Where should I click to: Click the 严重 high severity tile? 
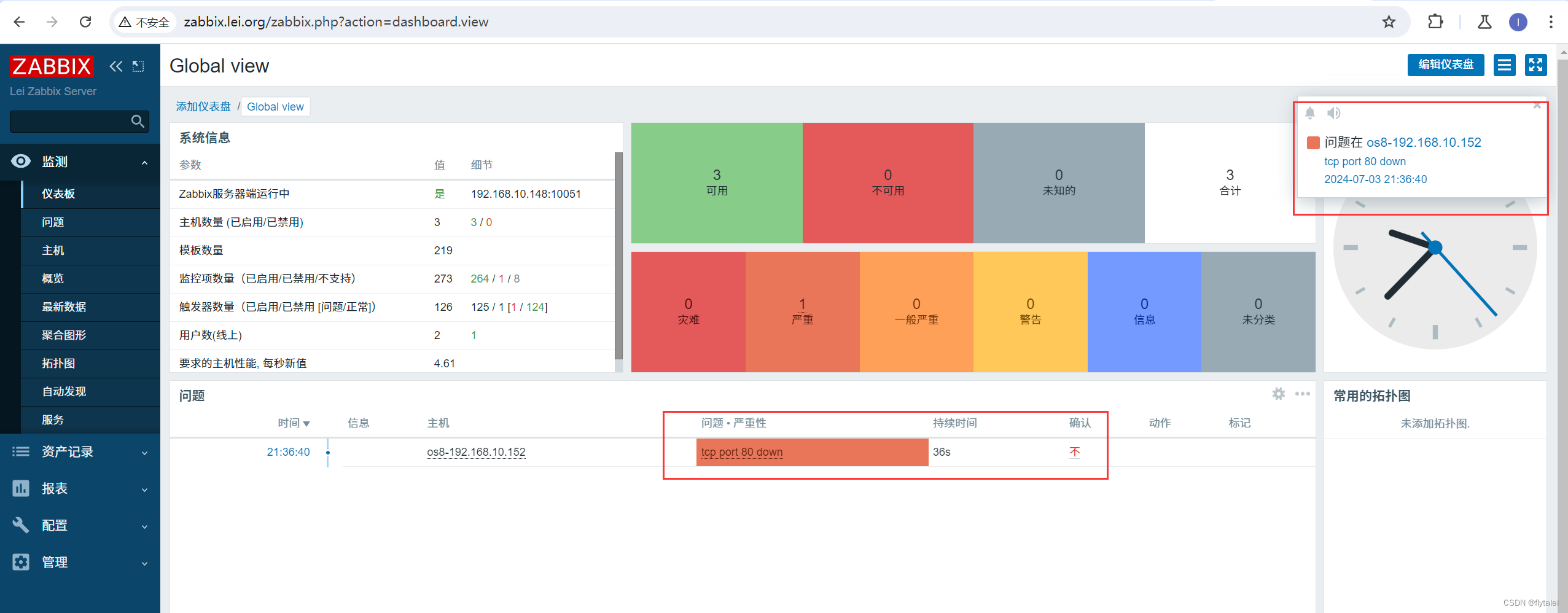(802, 312)
